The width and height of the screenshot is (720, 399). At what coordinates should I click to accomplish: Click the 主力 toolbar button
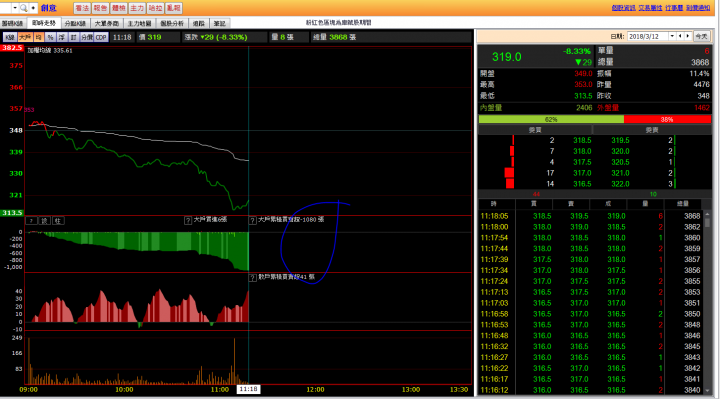click(137, 8)
